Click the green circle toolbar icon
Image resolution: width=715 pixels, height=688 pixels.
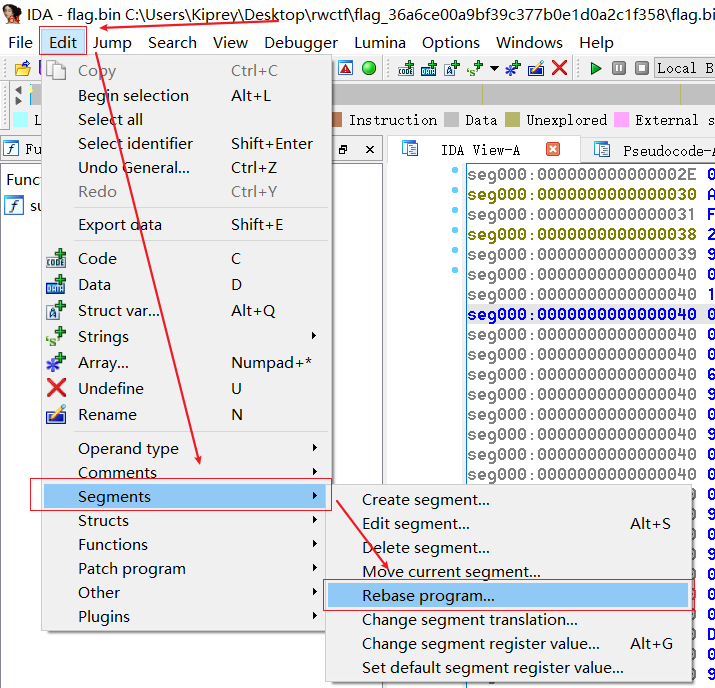tap(369, 68)
